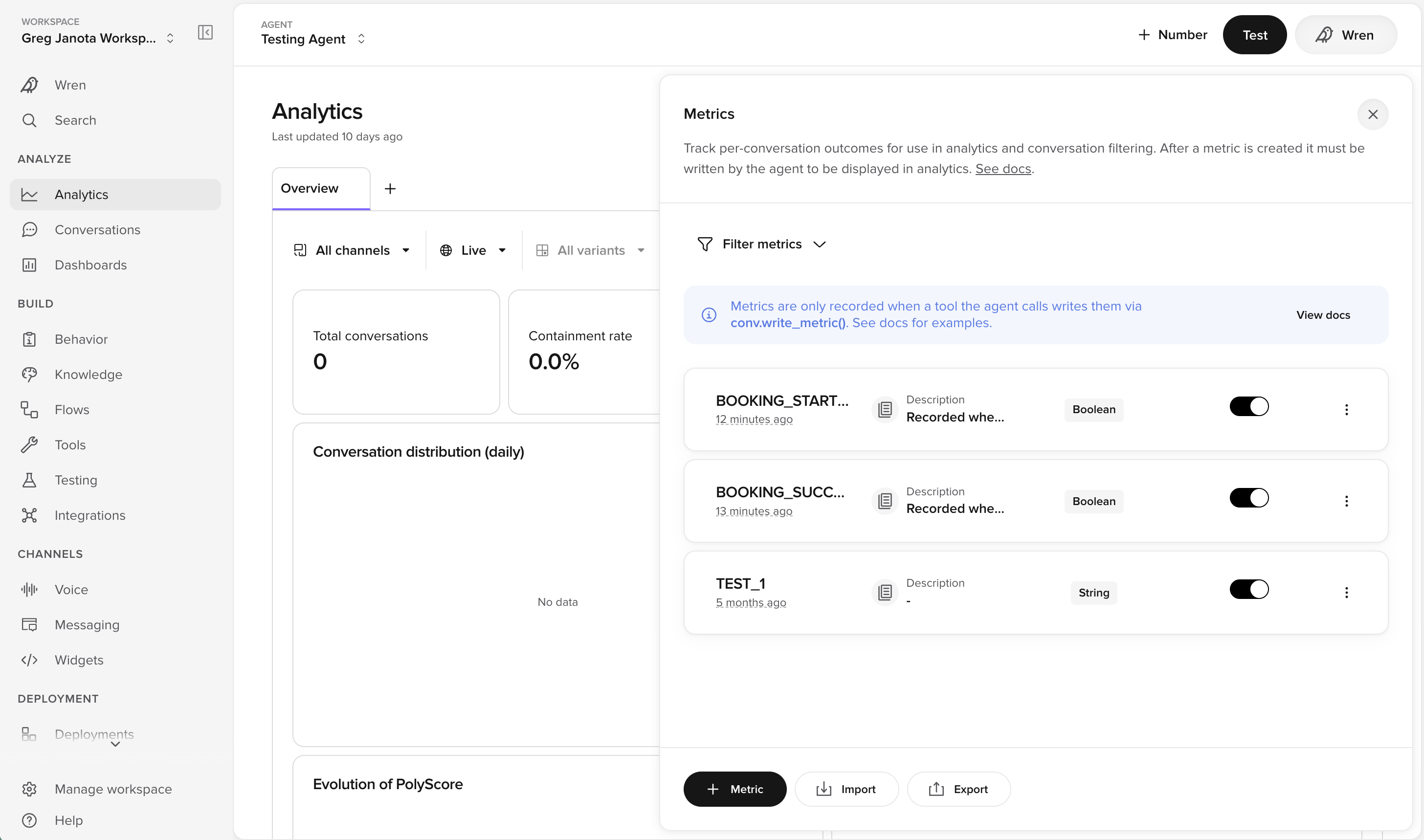Click the conv.write_metric() link
The height and width of the screenshot is (840, 1424).
click(x=788, y=323)
